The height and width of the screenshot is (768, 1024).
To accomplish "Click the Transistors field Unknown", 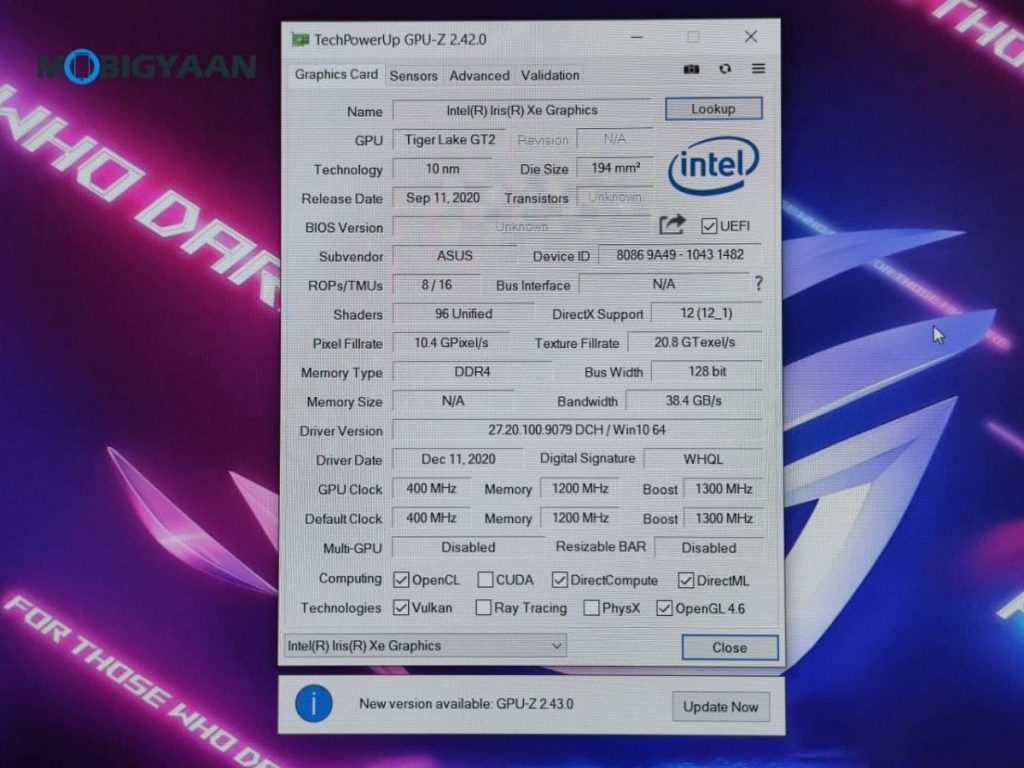I will click(615, 197).
